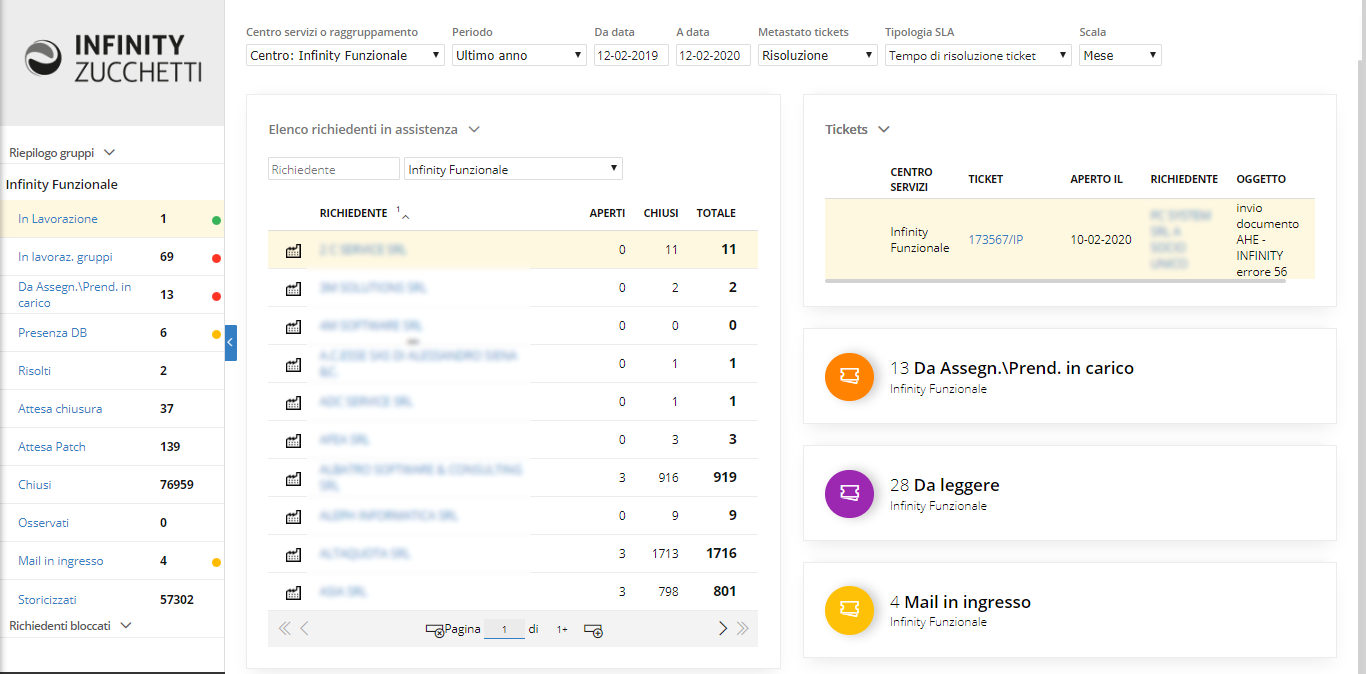1366x674 pixels.
Task: Click the orange ticket icon for Da Assegn.\Prend. in carico
Action: [x=850, y=377]
